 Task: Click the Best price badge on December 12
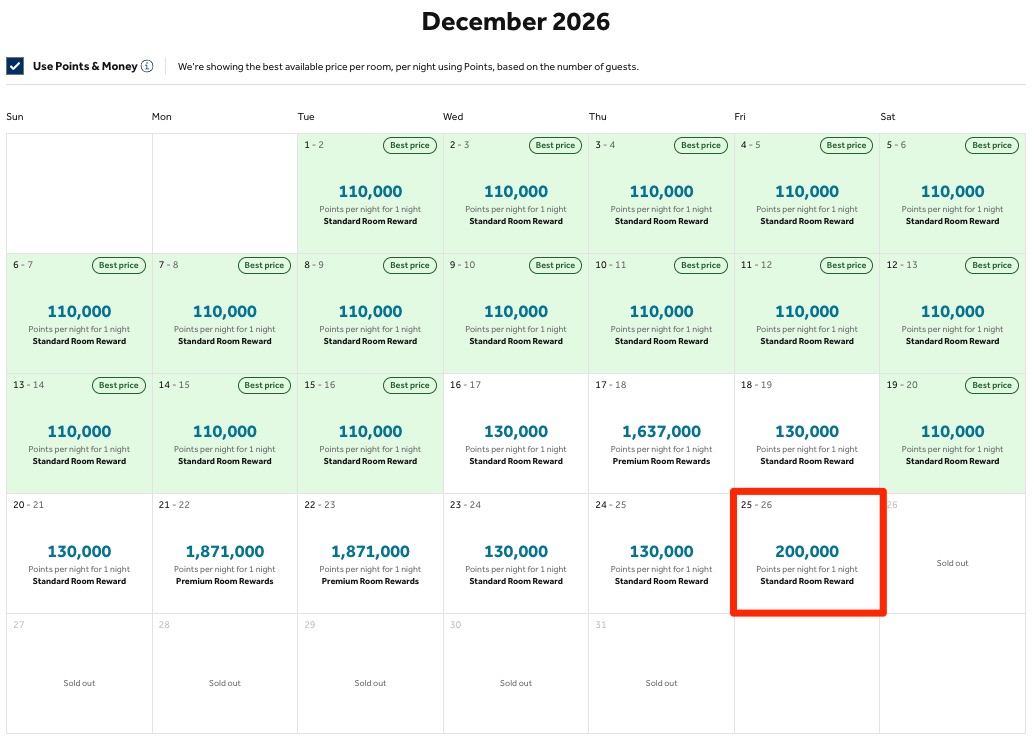[x=991, y=265]
